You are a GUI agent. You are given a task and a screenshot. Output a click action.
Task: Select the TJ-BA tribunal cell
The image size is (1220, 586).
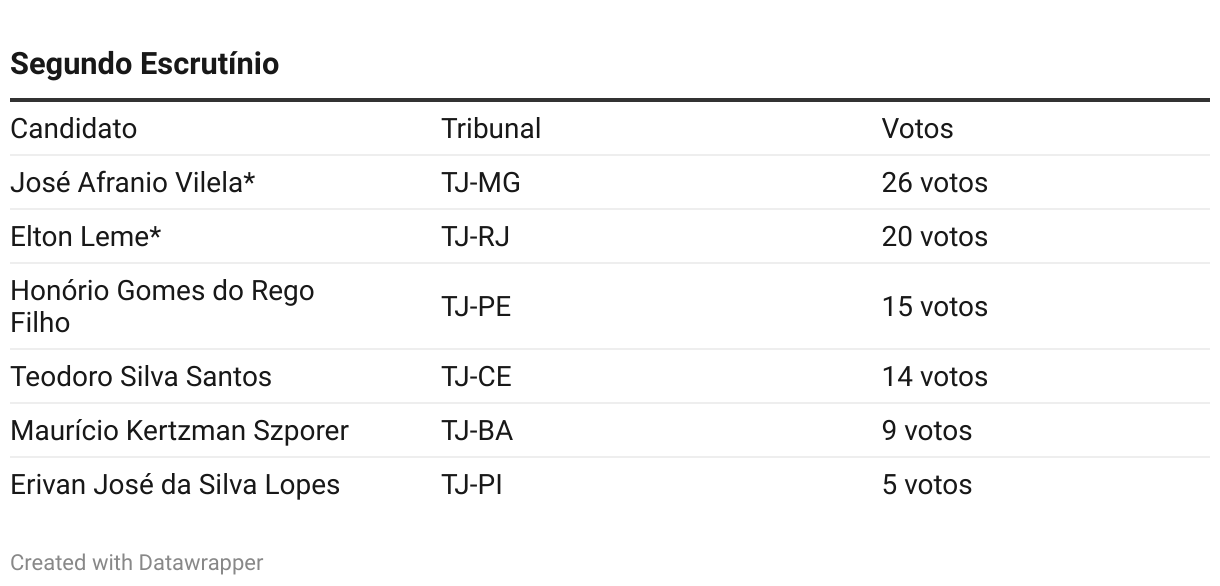477,431
